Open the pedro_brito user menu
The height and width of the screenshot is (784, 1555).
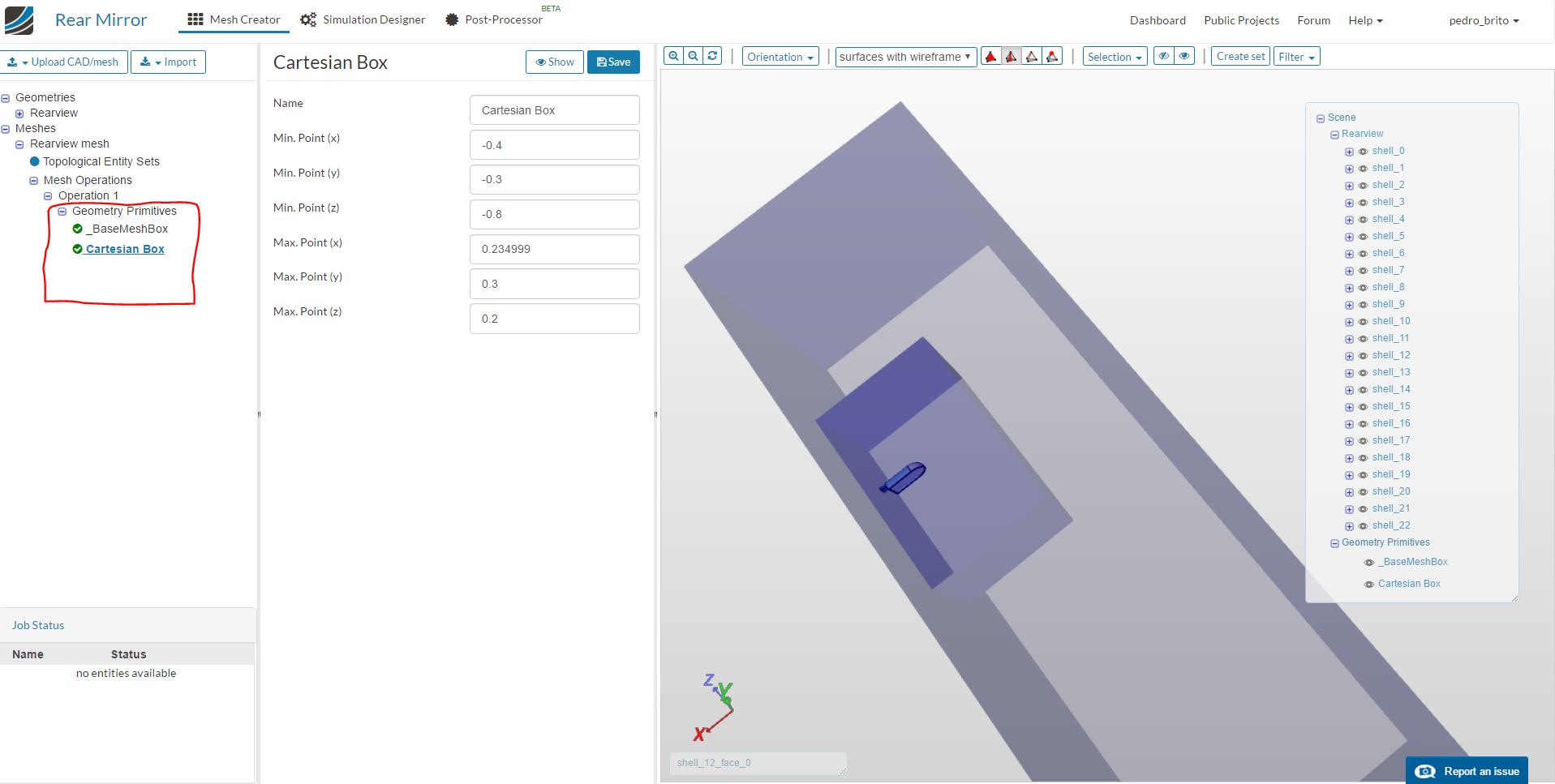point(1484,20)
